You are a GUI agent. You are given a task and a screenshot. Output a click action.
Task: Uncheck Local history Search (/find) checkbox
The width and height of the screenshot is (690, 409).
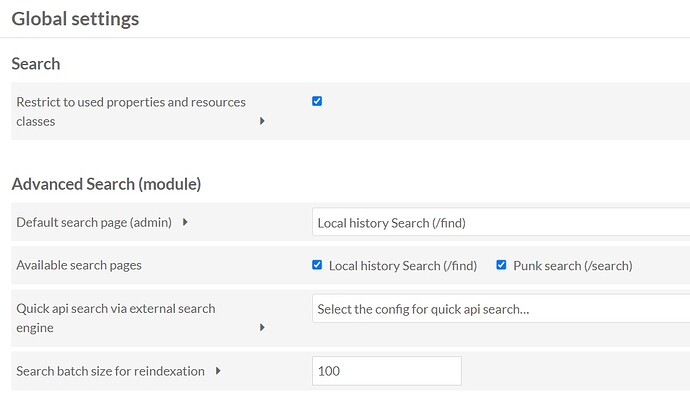(317, 265)
